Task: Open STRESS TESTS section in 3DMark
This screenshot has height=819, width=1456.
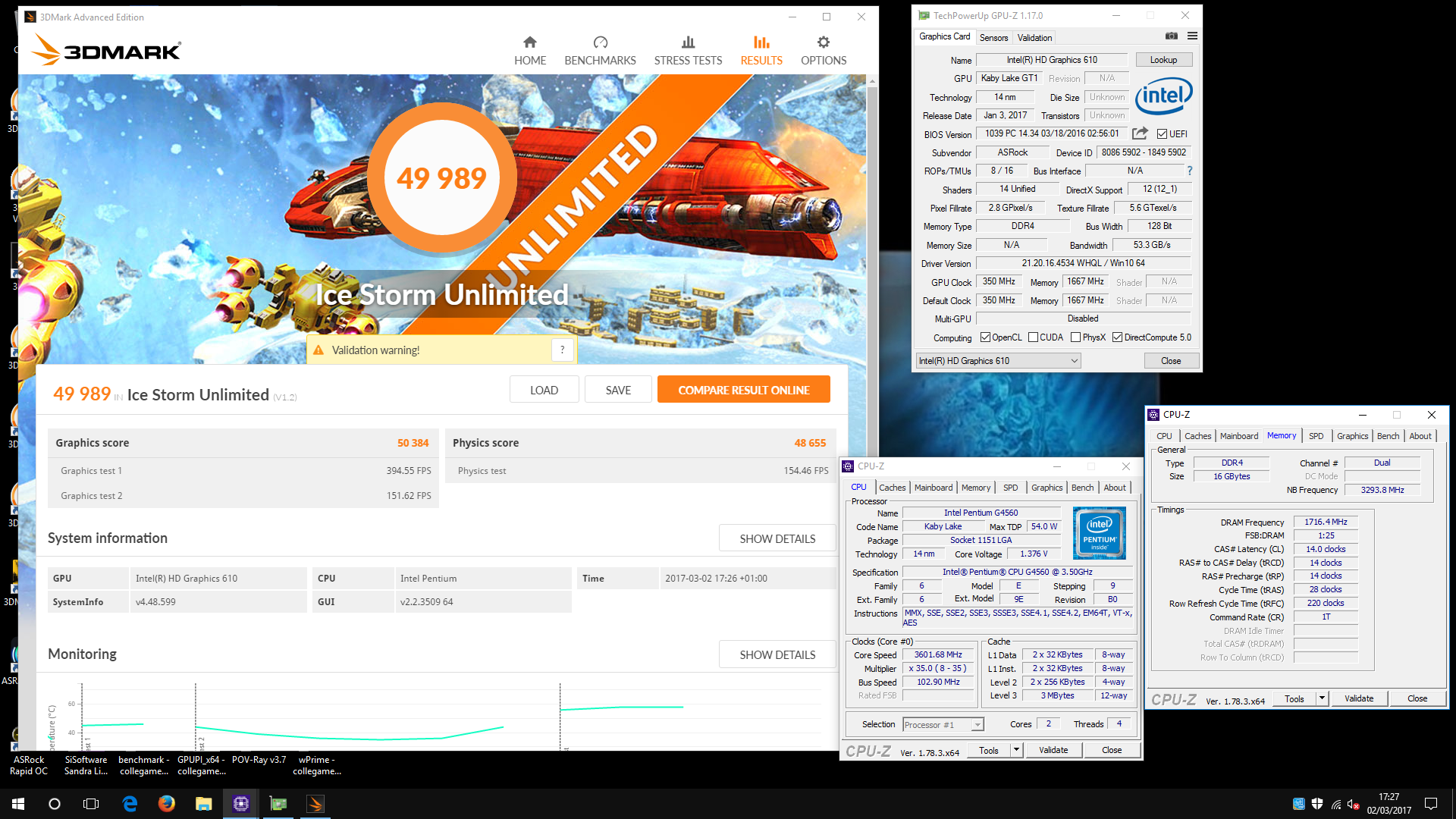Action: 688,51
